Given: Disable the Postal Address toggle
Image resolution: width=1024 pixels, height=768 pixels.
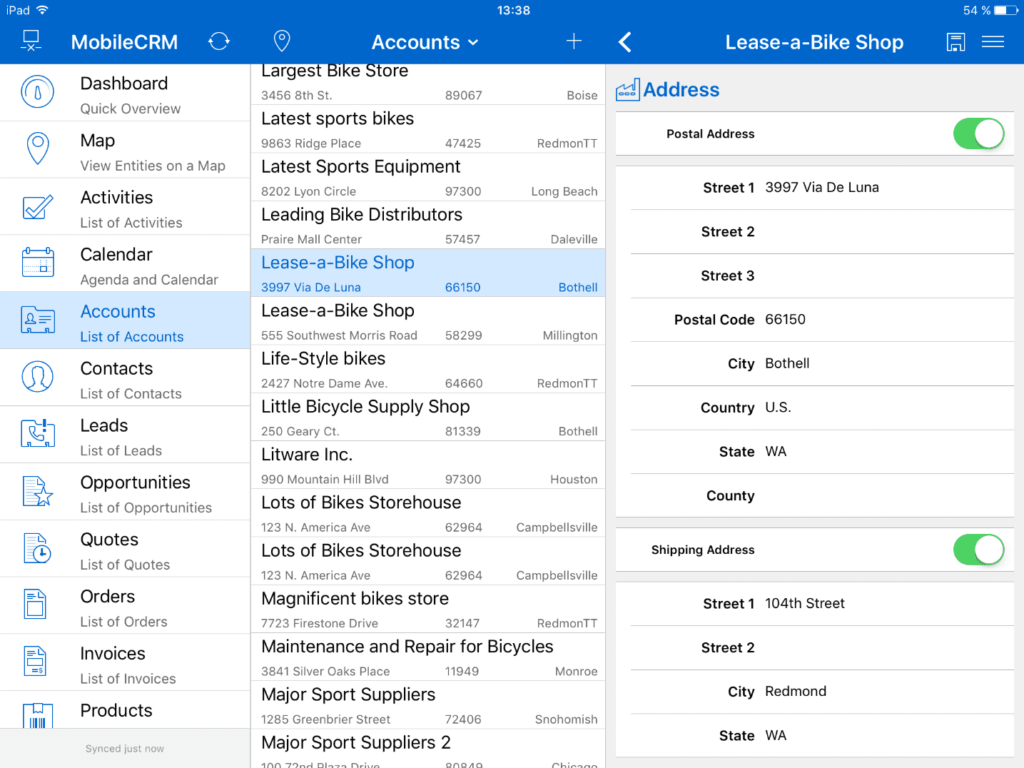Looking at the screenshot, I should (x=978, y=133).
